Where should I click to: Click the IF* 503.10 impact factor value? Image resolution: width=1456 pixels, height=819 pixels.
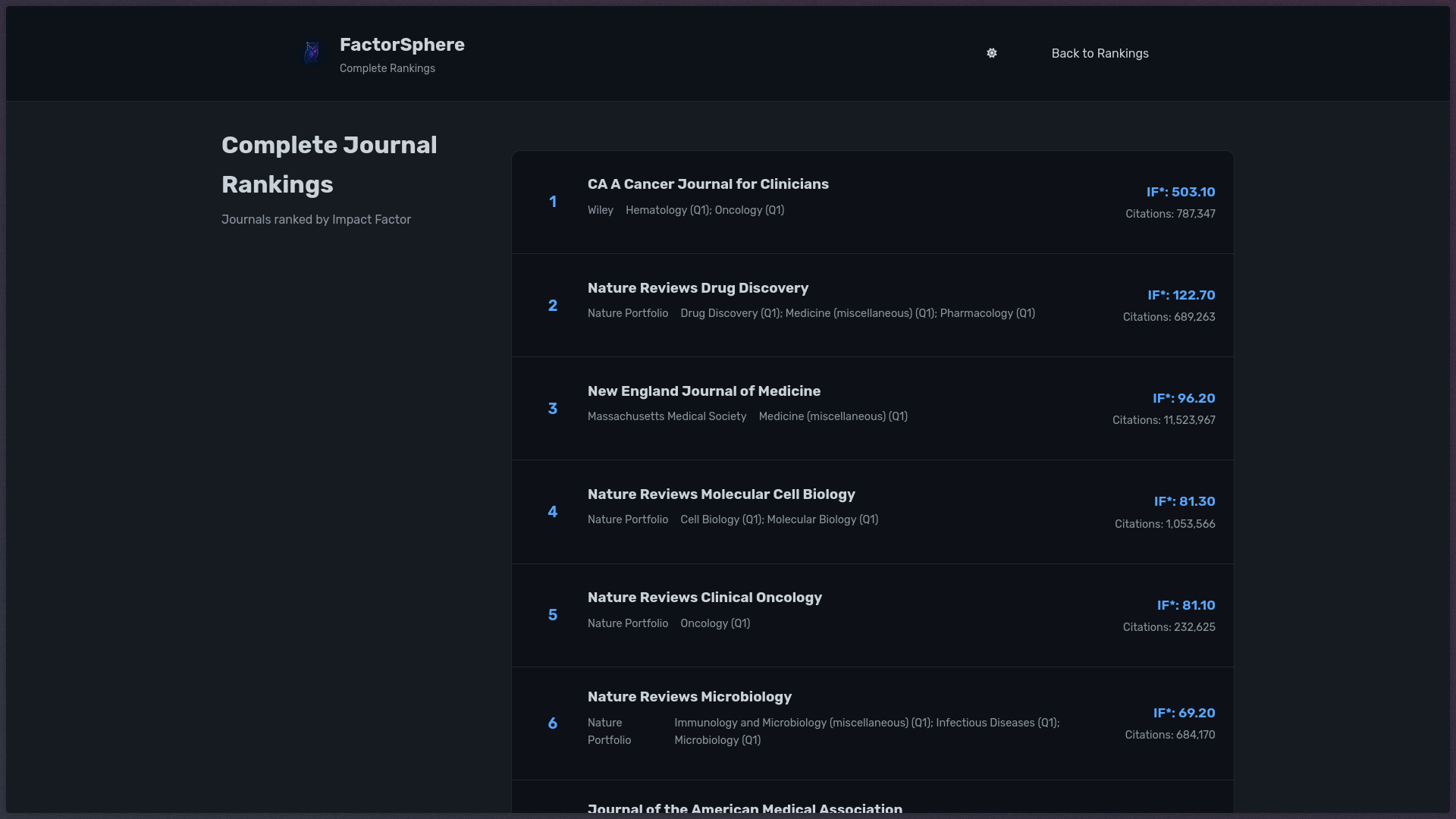click(x=1180, y=192)
